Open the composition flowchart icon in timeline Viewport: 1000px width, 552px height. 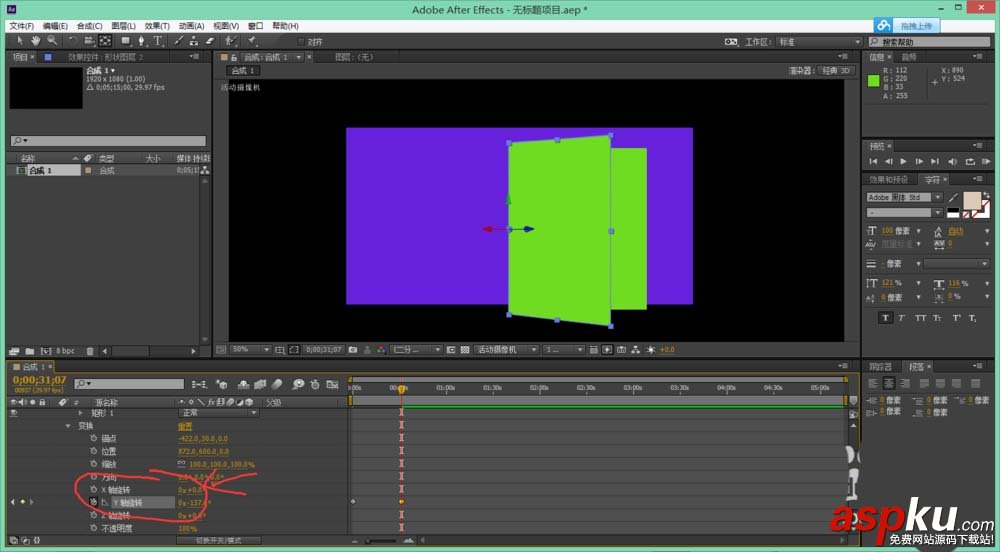click(200, 384)
